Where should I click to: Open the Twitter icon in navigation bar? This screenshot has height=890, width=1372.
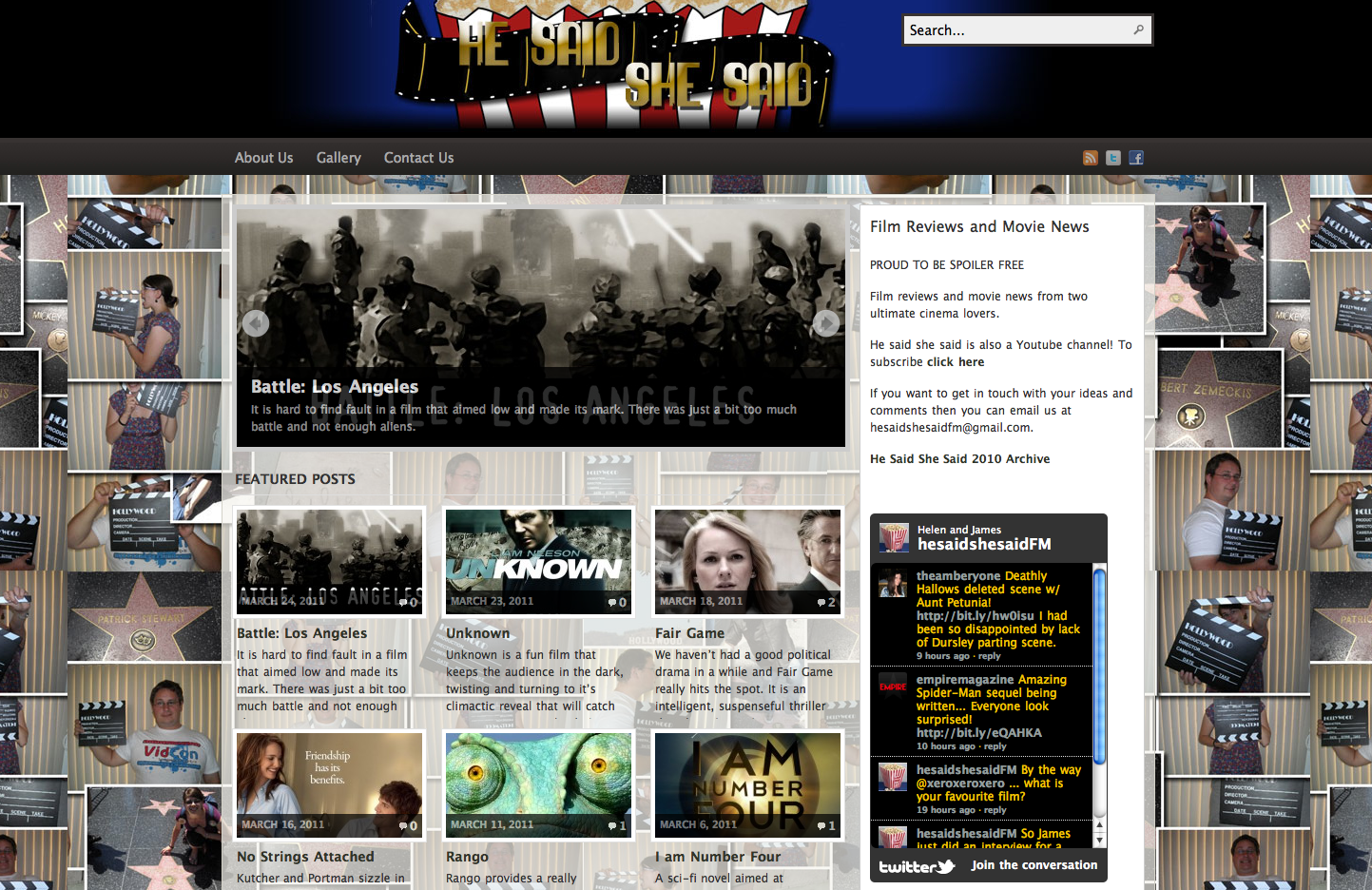1113,158
